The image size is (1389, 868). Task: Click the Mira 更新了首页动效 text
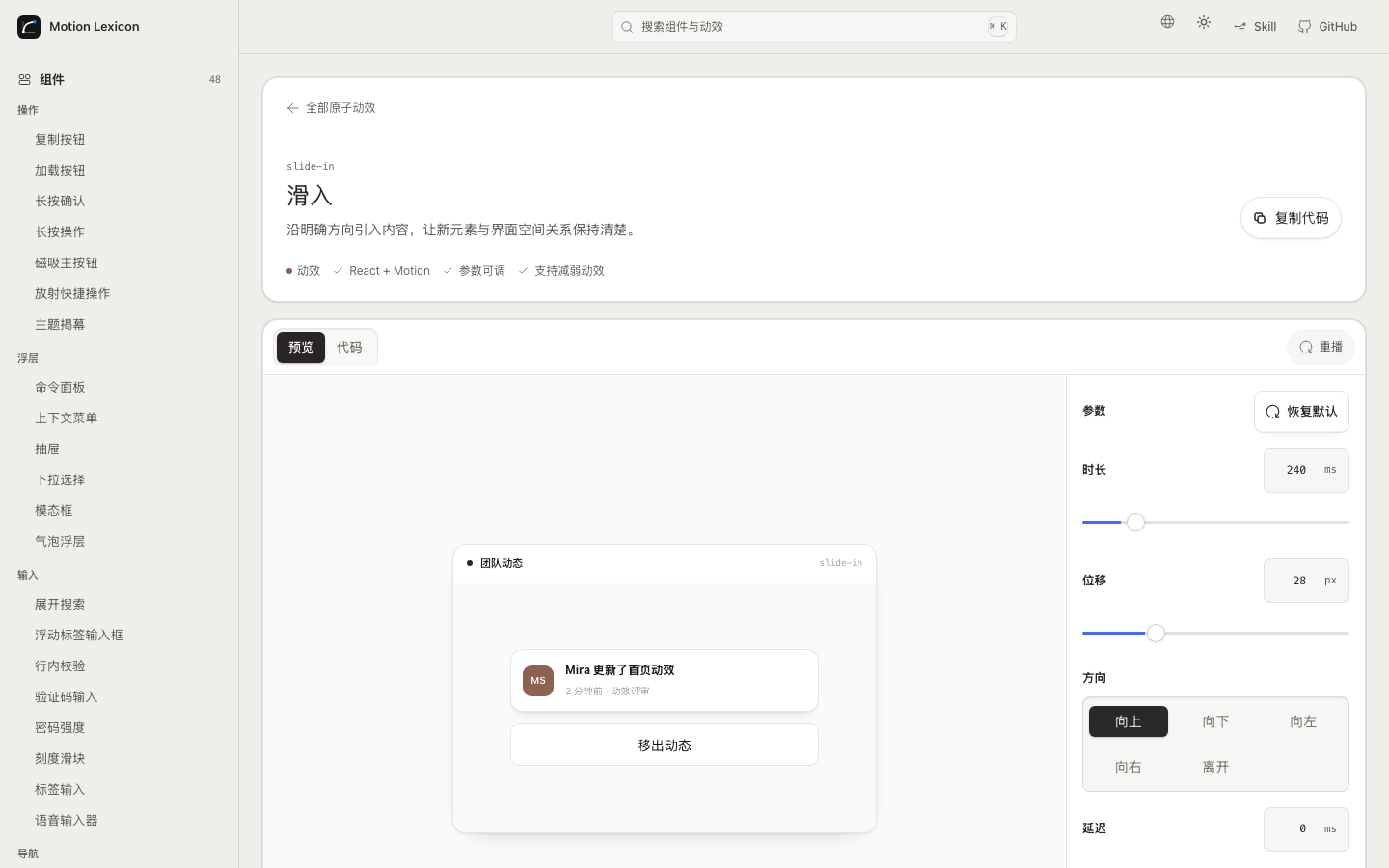619,670
